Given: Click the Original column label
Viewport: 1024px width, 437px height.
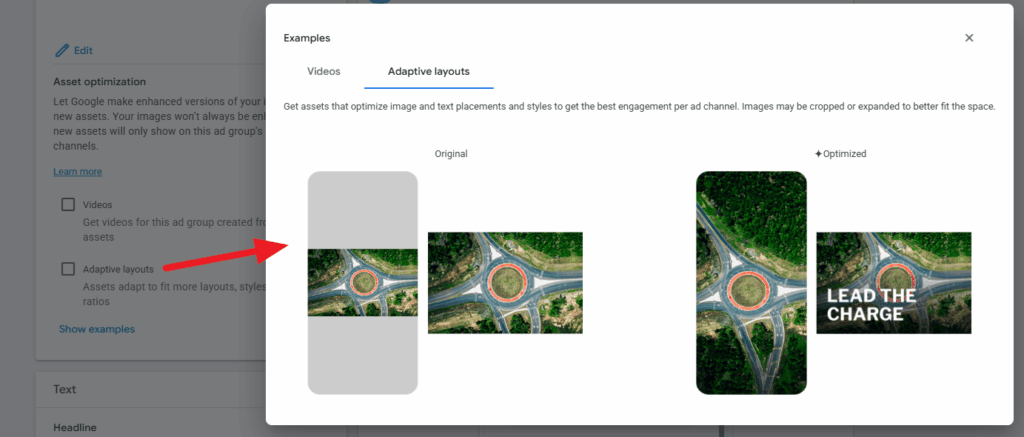Looking at the screenshot, I should pyautogui.click(x=451, y=154).
